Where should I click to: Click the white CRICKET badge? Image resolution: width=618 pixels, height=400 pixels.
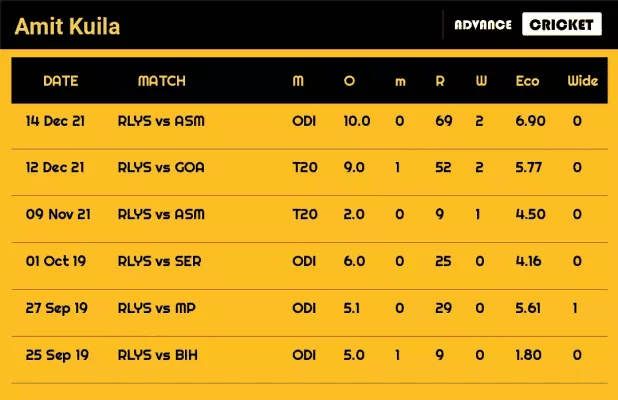562,25
